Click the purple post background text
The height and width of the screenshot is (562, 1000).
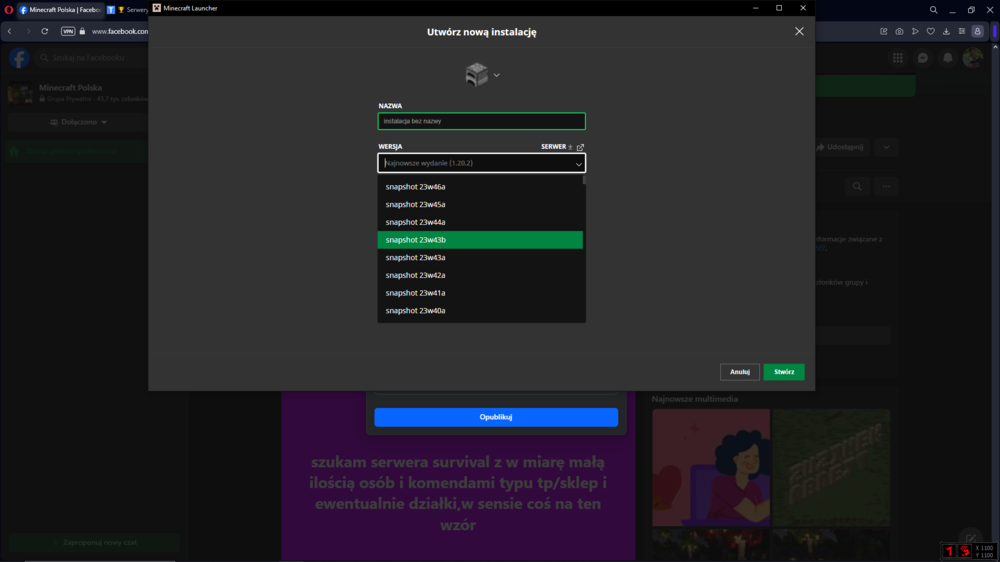tap(458, 493)
